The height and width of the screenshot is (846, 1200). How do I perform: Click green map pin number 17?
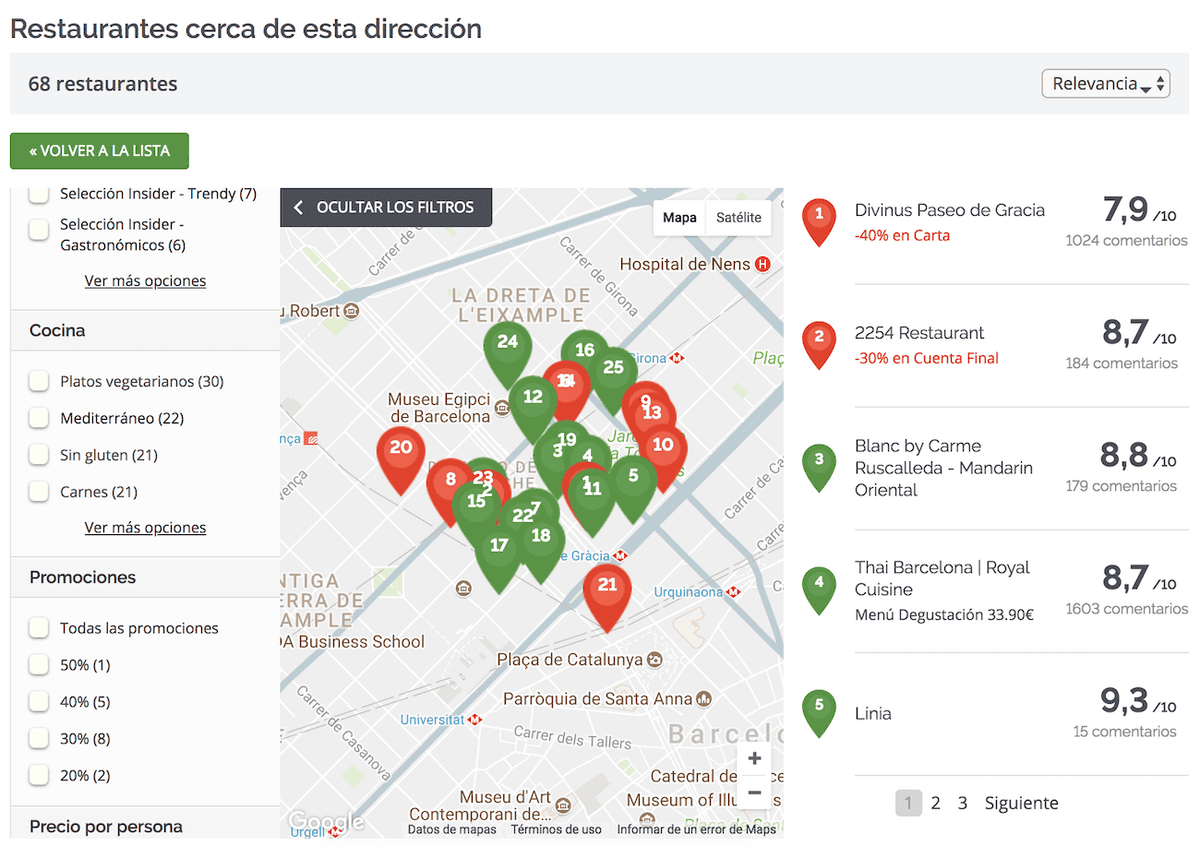(498, 550)
